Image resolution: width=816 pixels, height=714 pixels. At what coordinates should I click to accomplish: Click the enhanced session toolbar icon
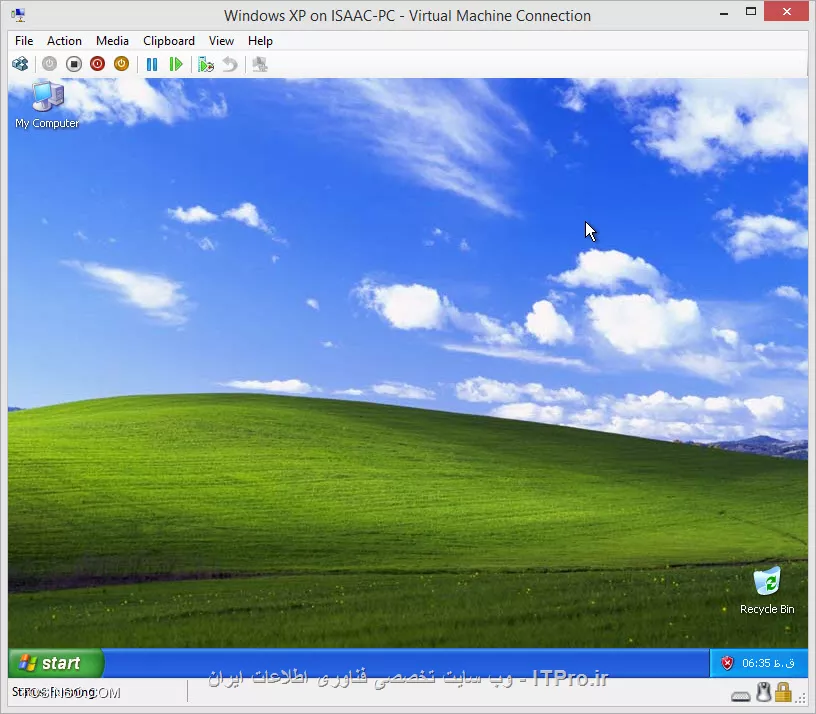pos(260,65)
